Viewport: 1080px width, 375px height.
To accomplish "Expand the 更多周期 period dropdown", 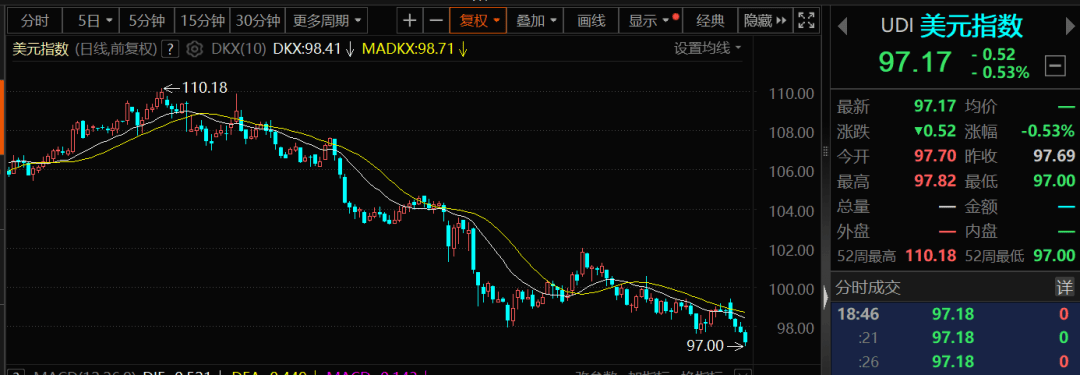I will [x=326, y=21].
